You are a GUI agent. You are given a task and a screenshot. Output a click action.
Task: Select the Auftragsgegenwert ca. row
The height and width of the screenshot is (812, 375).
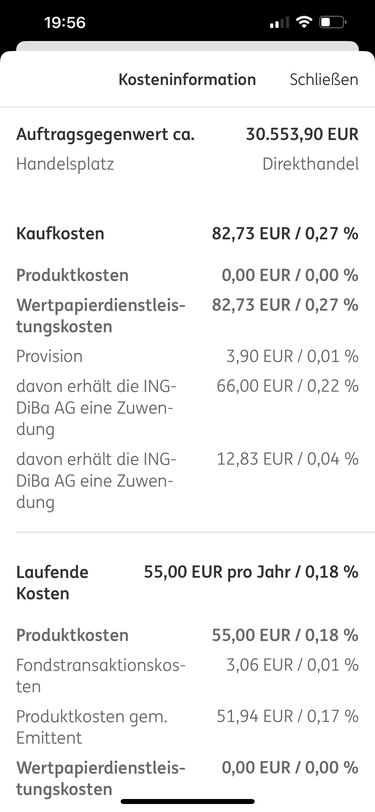point(187,135)
